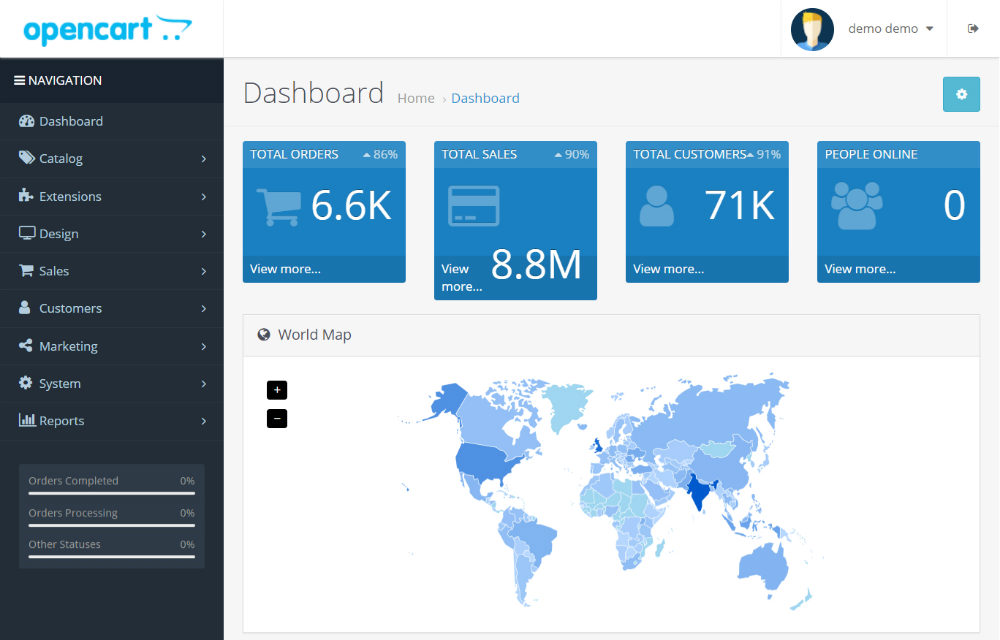
Task: Click the credit card icon in Total Sales
Action: pos(473,206)
